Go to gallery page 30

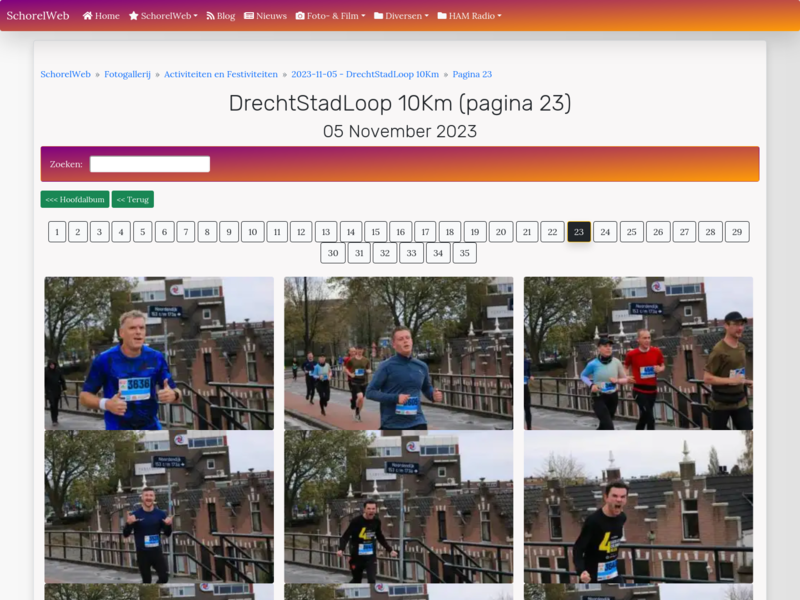click(x=333, y=253)
